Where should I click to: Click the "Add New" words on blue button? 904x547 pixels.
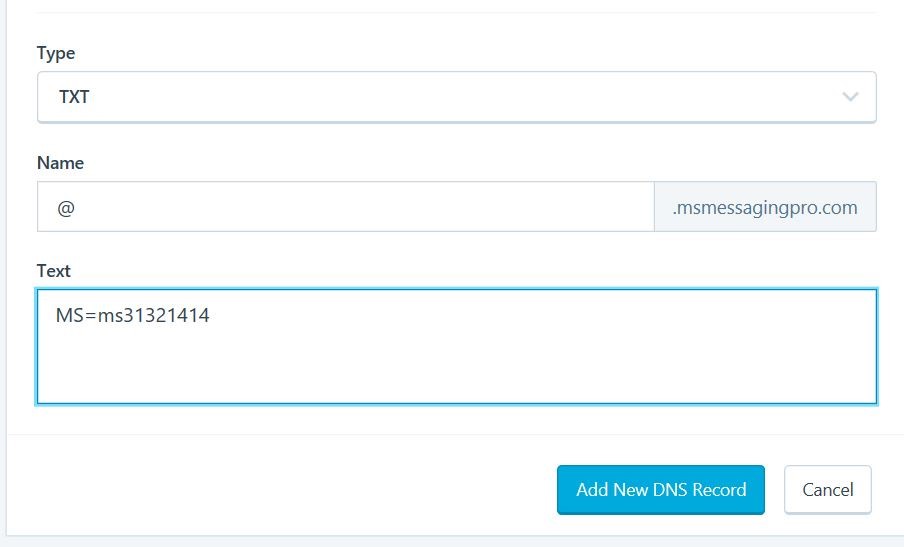(611, 490)
